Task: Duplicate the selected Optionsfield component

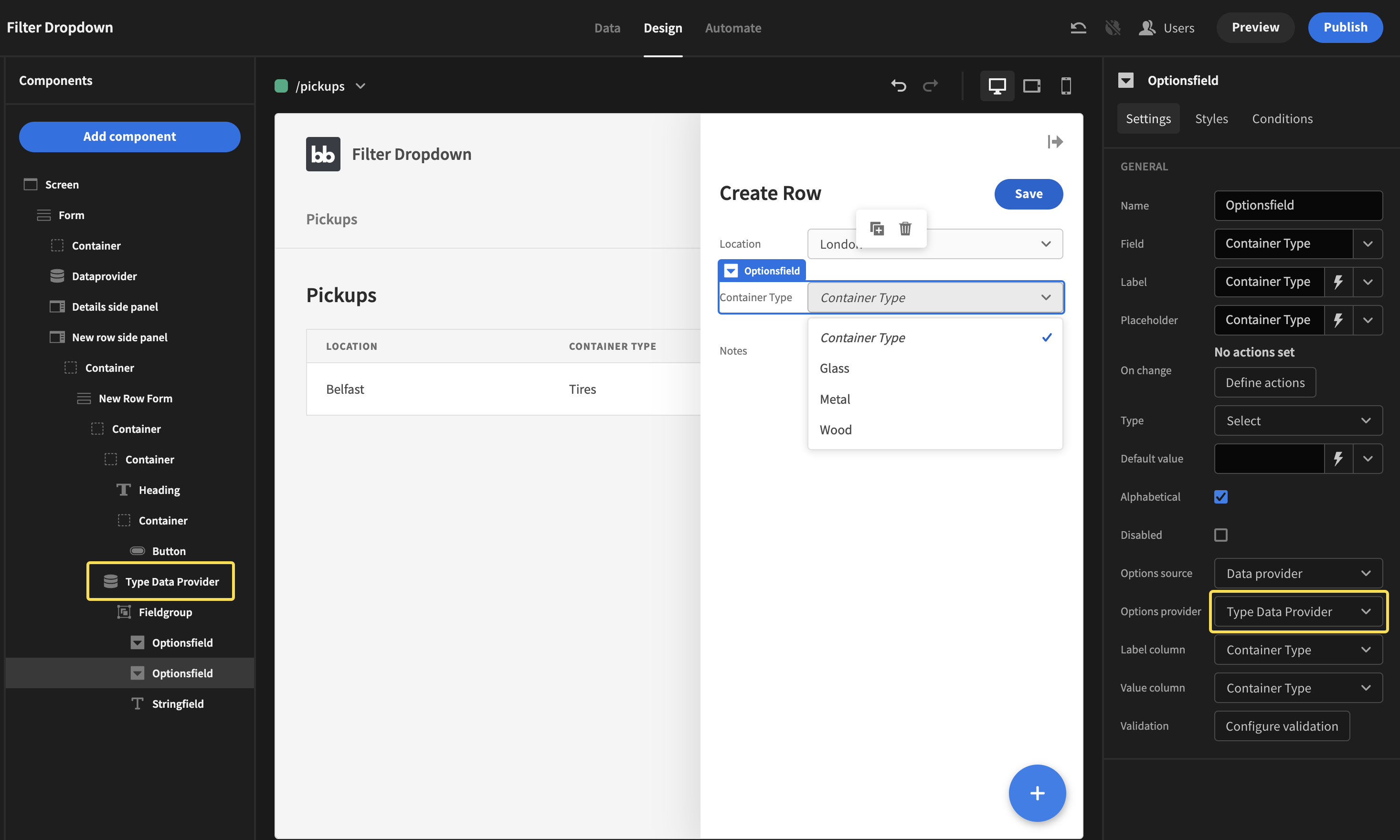Action: (877, 229)
